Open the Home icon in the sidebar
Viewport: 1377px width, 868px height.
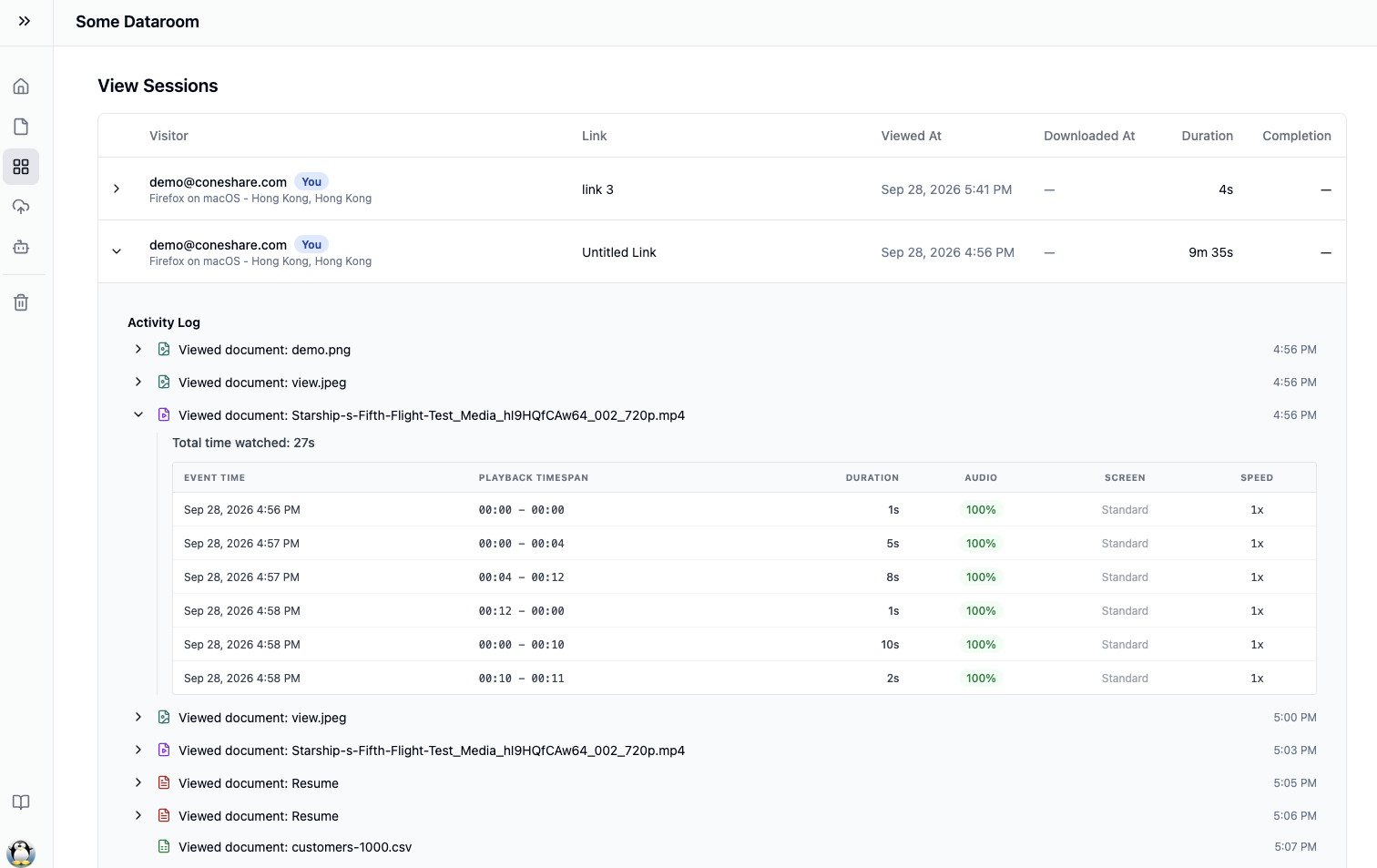tap(21, 87)
